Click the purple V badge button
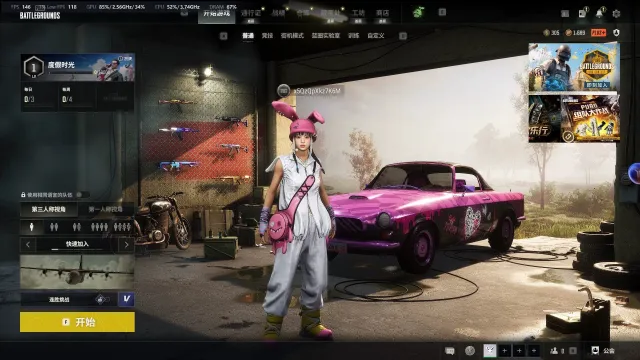The image size is (640, 360). pos(126,299)
